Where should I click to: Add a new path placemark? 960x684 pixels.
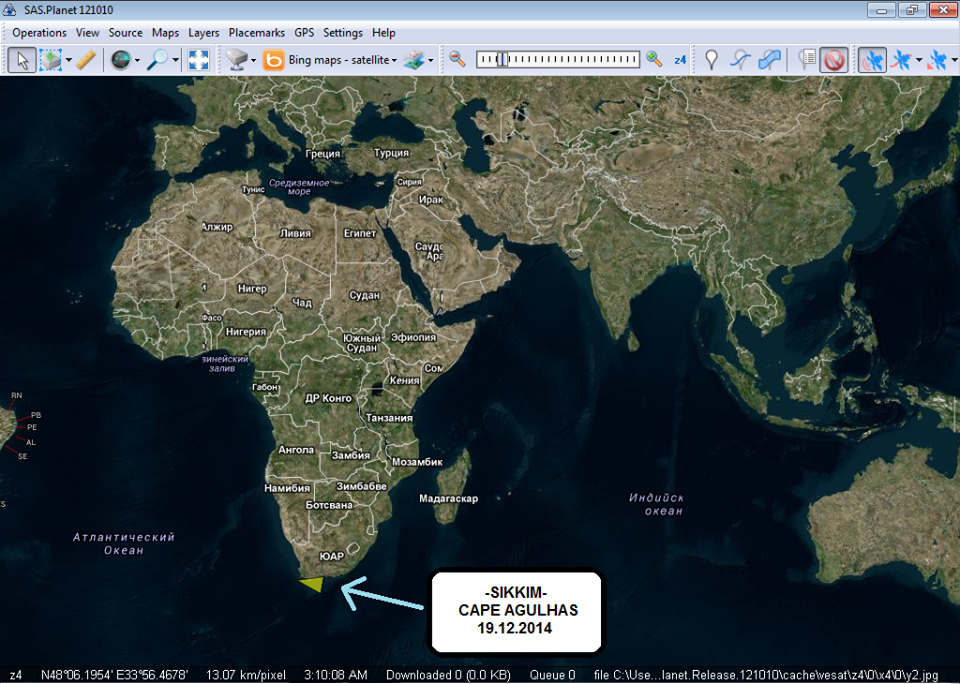click(x=740, y=60)
